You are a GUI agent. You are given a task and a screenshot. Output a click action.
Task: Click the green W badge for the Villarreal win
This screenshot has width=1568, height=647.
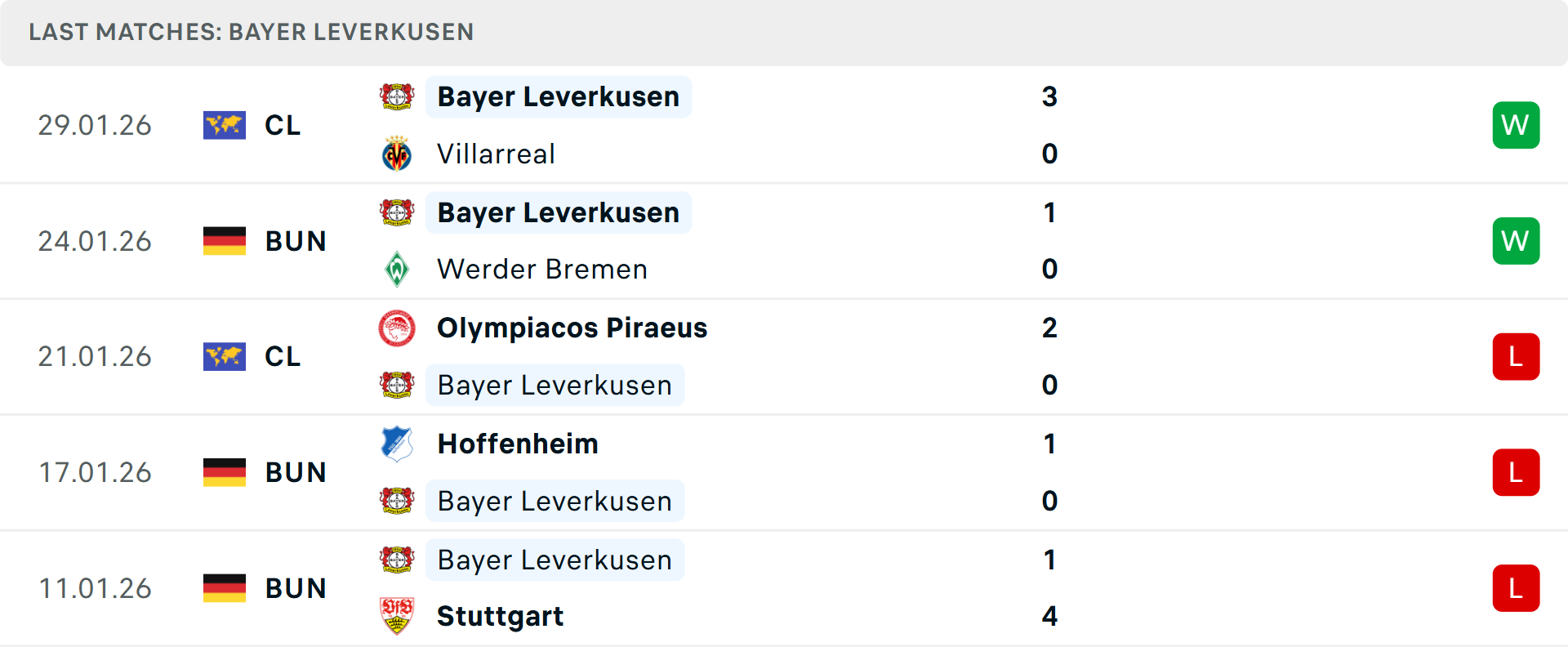(1516, 125)
